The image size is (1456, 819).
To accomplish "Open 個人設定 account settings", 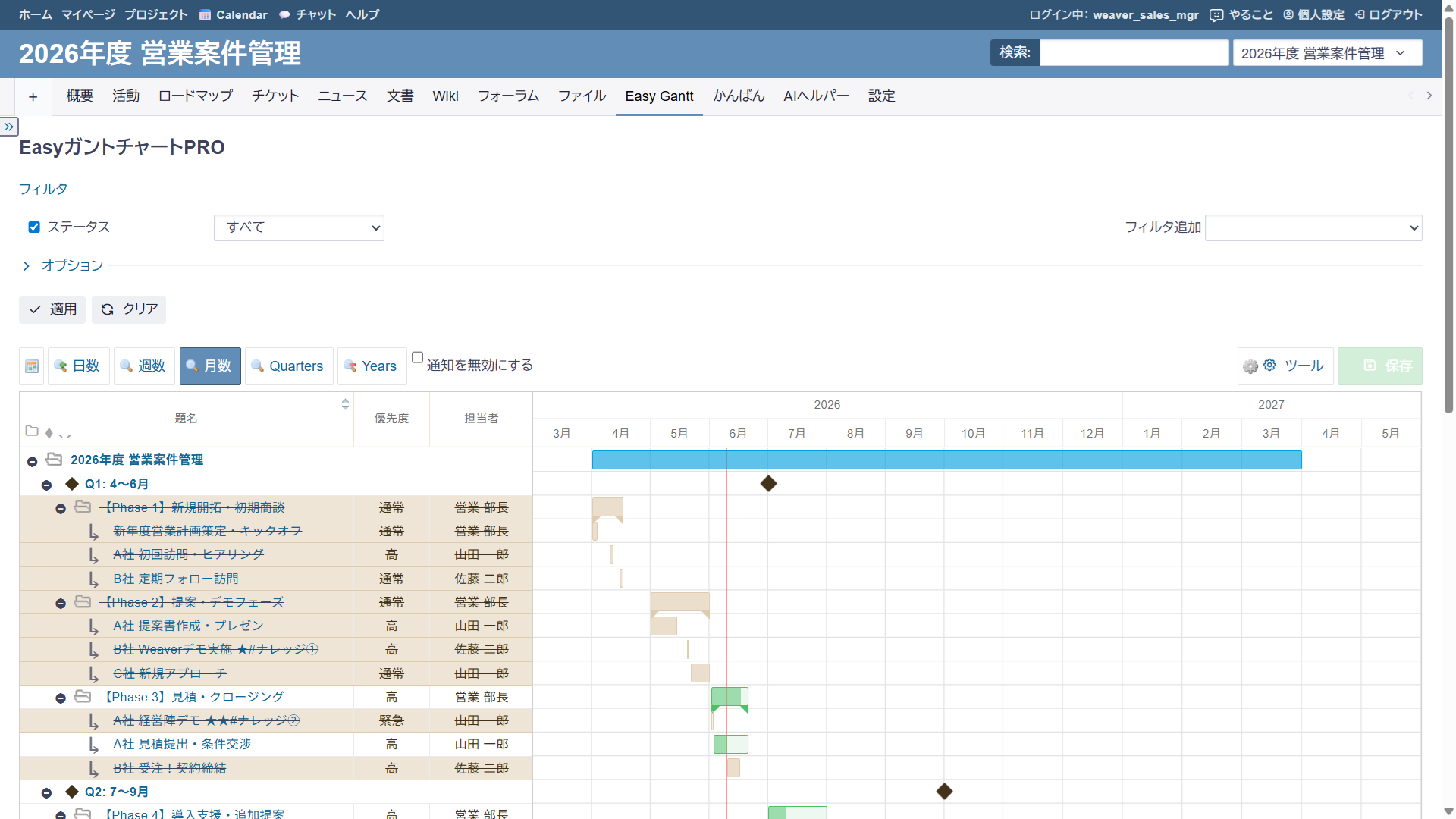I will pos(1313,14).
